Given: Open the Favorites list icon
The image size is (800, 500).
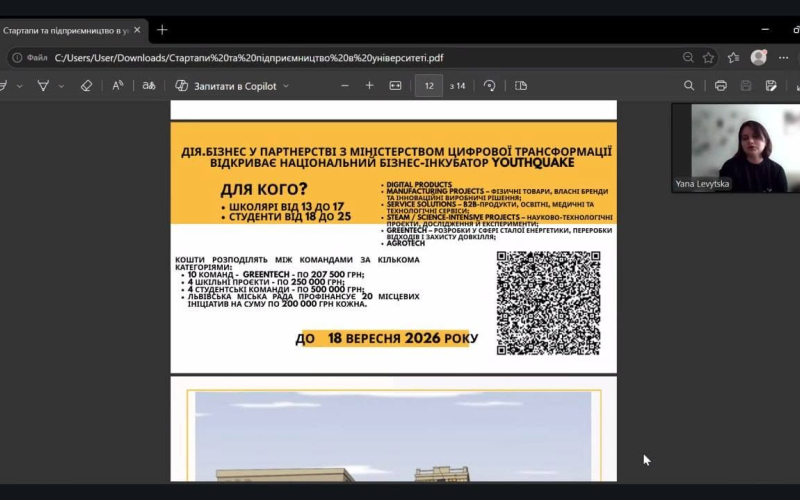Looking at the screenshot, I should pos(734,58).
